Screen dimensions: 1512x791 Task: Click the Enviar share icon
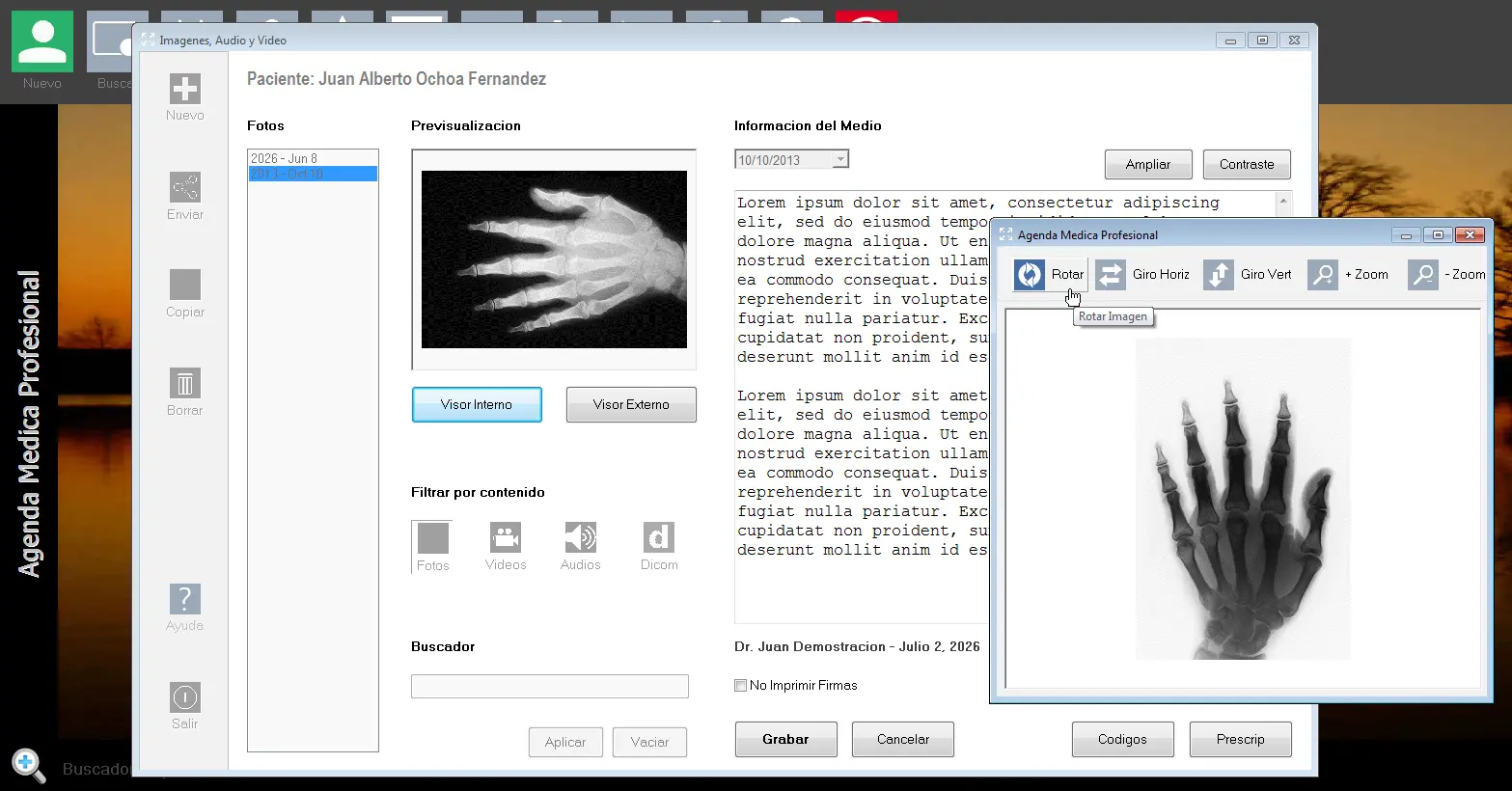tap(184, 187)
